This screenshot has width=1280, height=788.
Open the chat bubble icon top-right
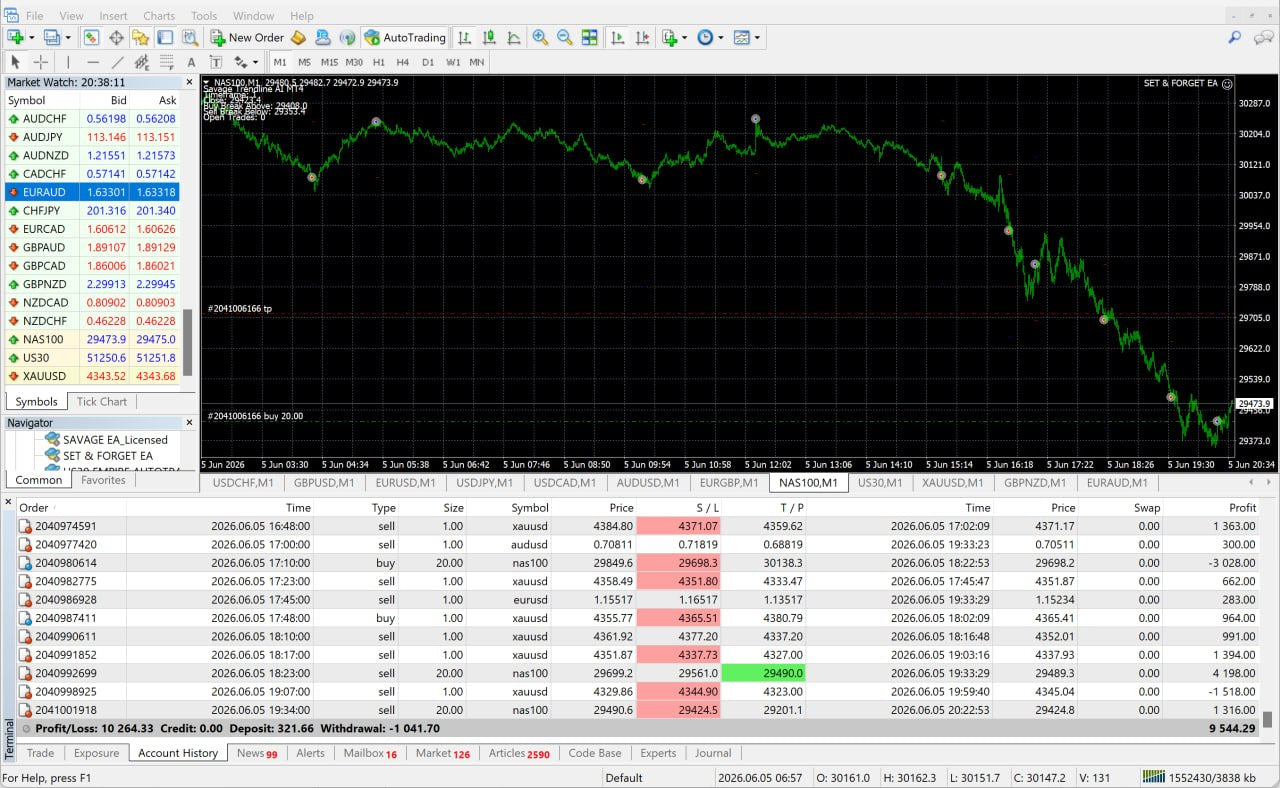click(x=1262, y=37)
